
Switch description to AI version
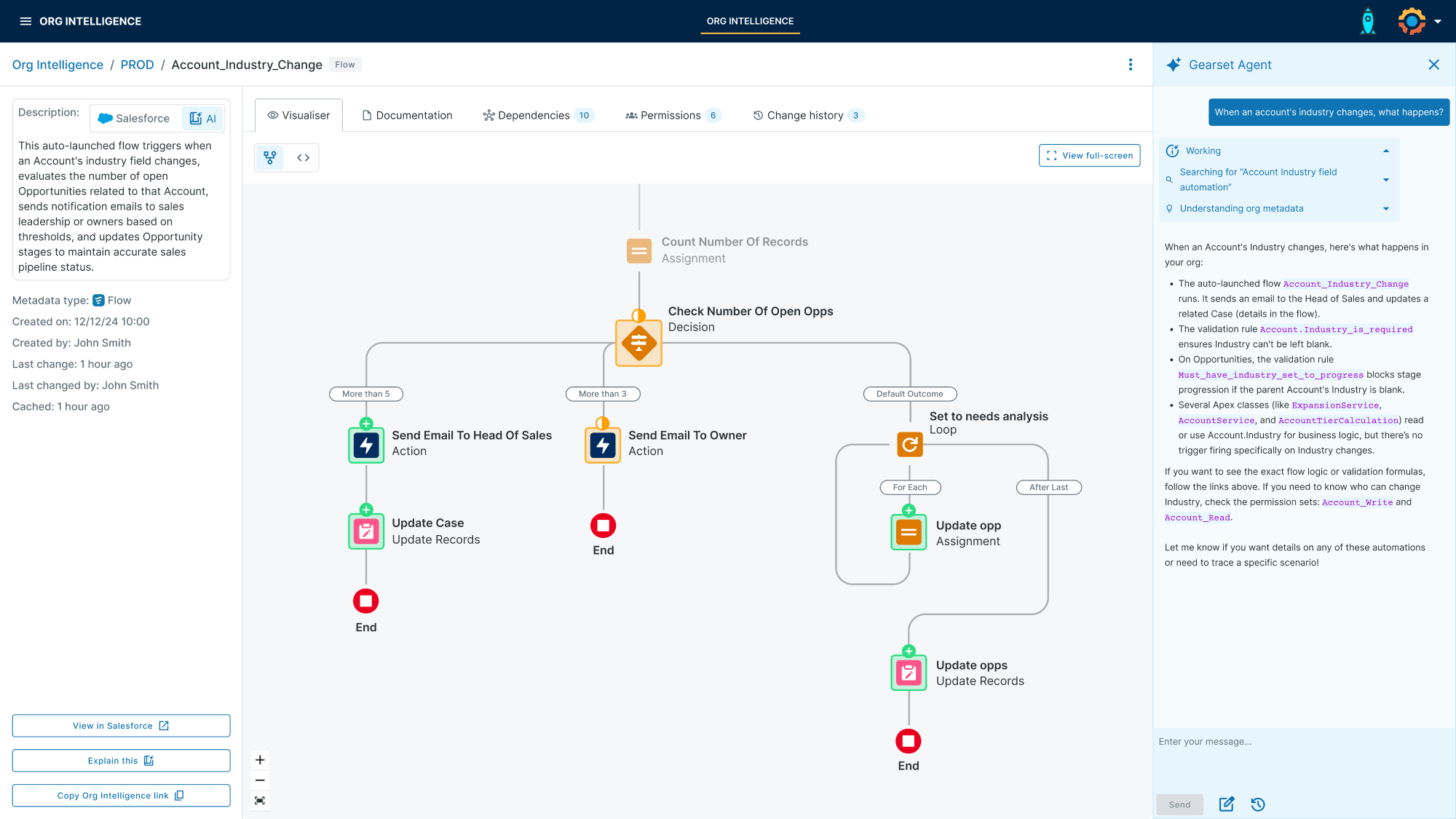(203, 119)
